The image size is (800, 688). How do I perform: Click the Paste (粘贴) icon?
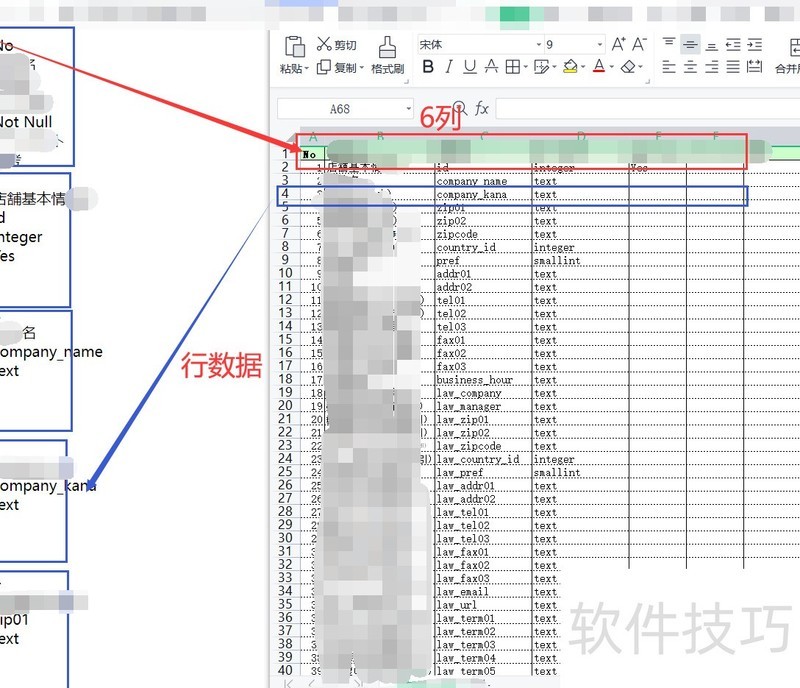coord(294,47)
